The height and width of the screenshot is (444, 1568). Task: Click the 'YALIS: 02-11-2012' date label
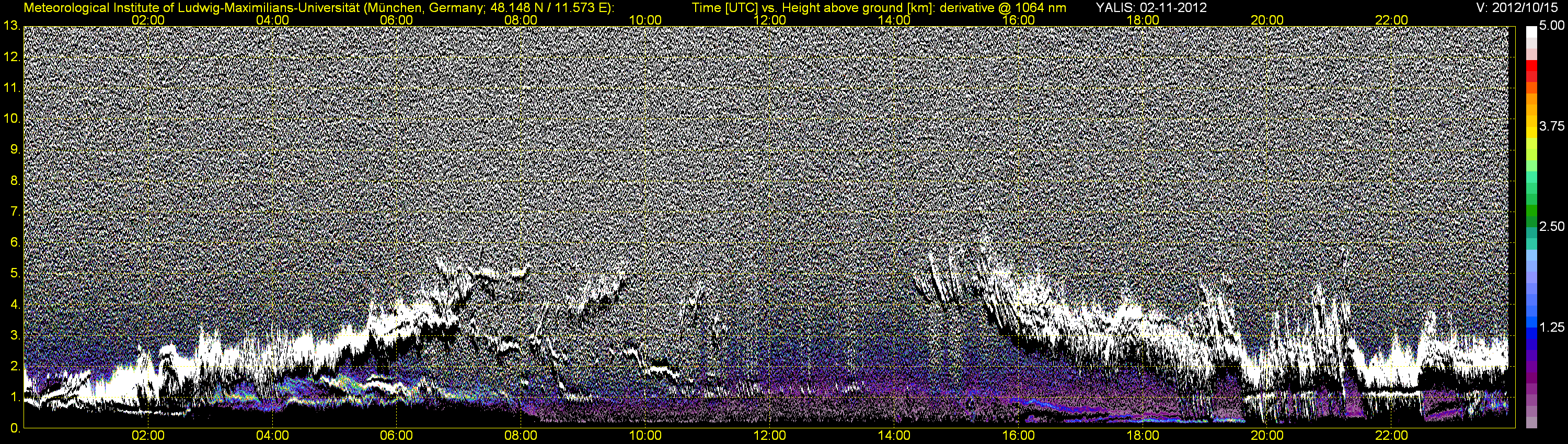pyautogui.click(x=1151, y=8)
